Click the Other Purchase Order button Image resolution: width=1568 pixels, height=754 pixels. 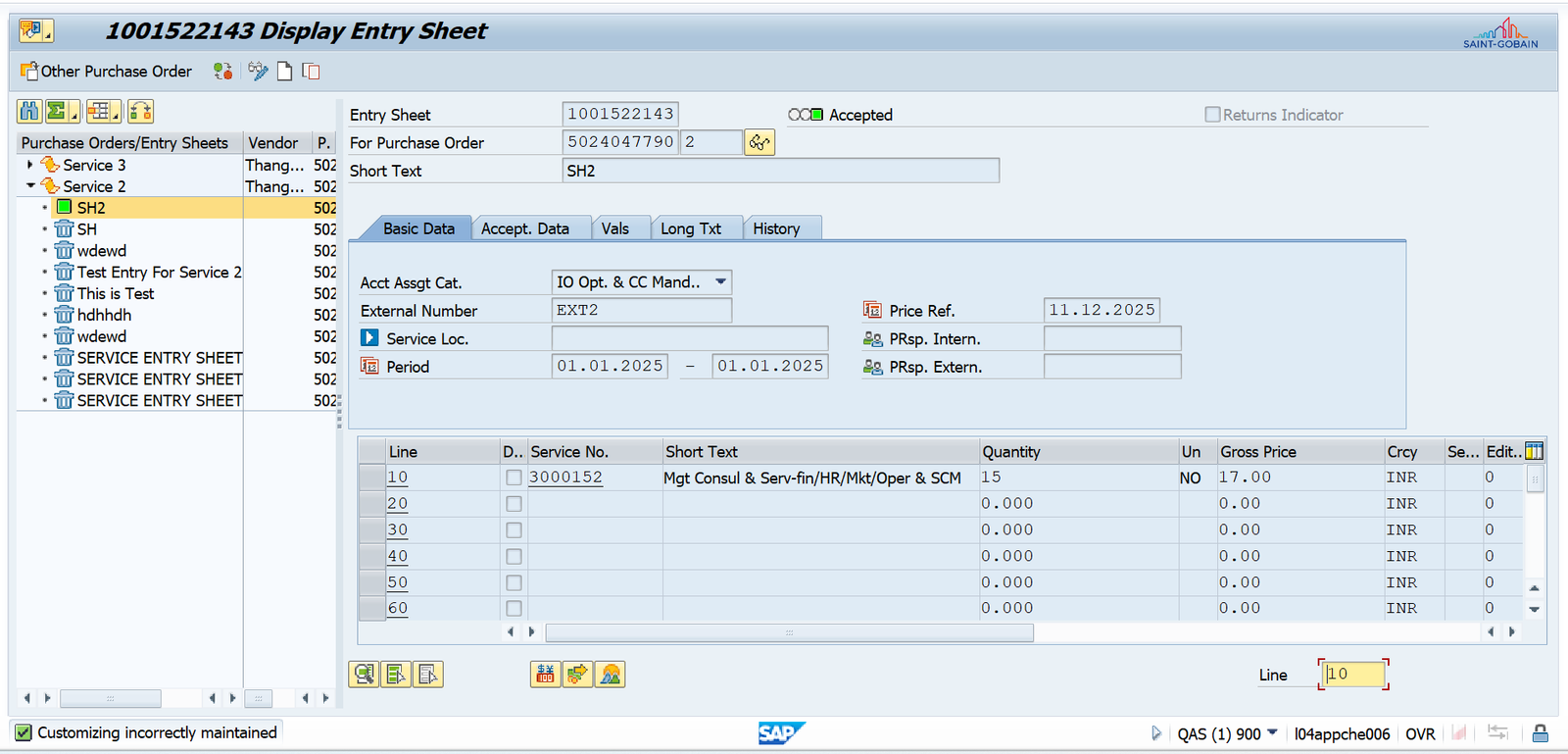tap(106, 72)
